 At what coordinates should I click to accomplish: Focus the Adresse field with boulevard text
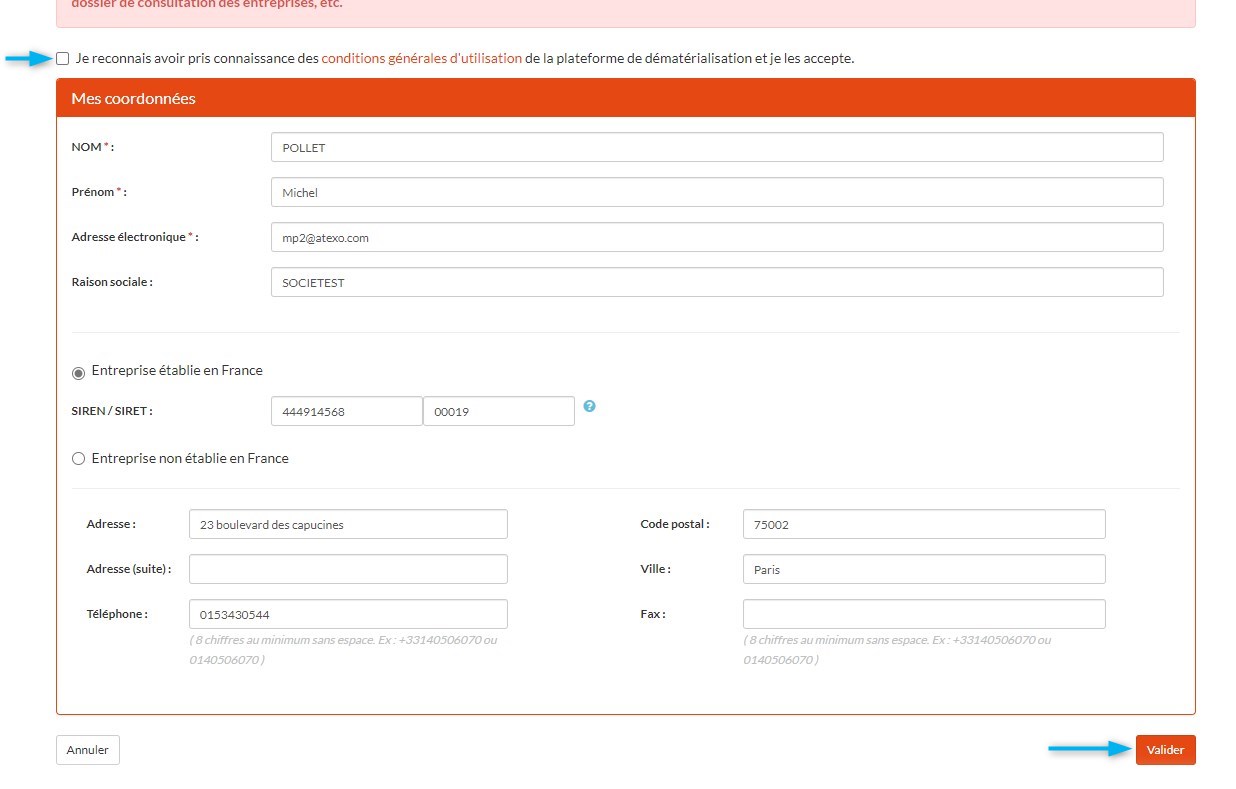(x=348, y=524)
